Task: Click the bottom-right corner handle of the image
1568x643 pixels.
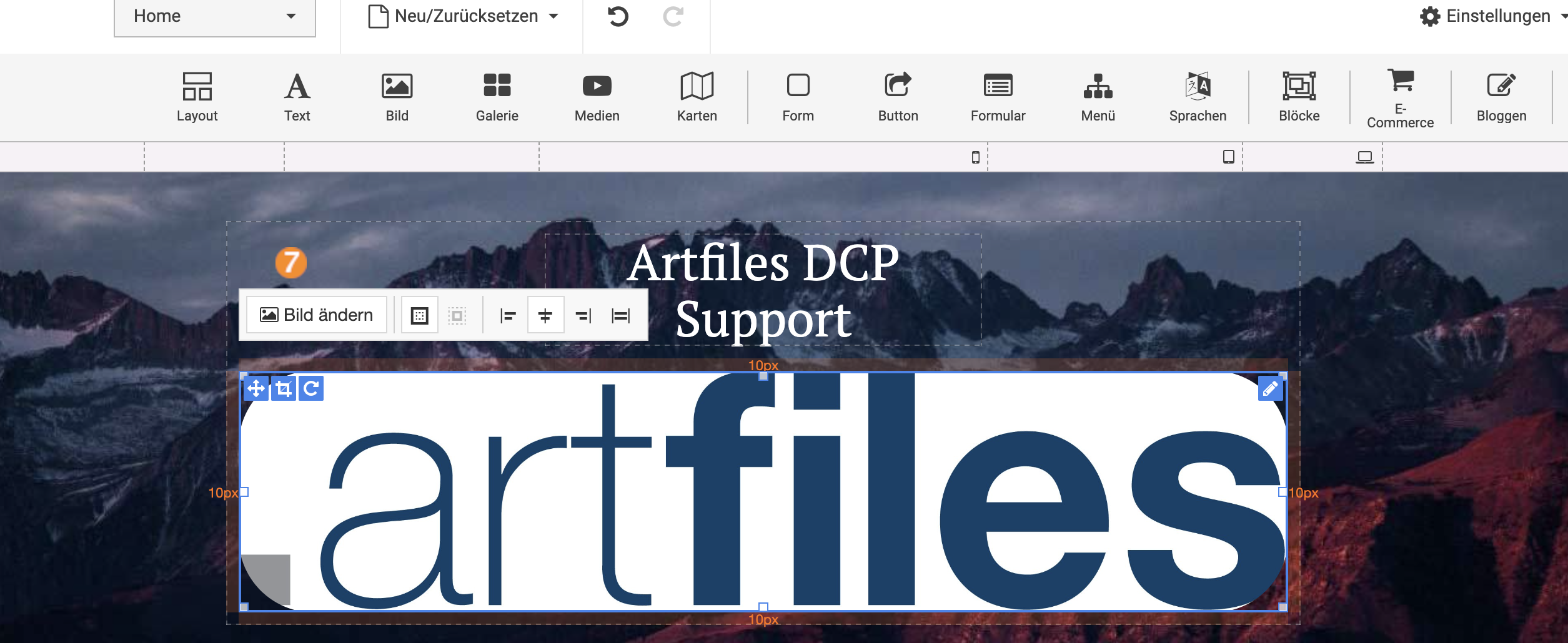Action: pos(1283,607)
